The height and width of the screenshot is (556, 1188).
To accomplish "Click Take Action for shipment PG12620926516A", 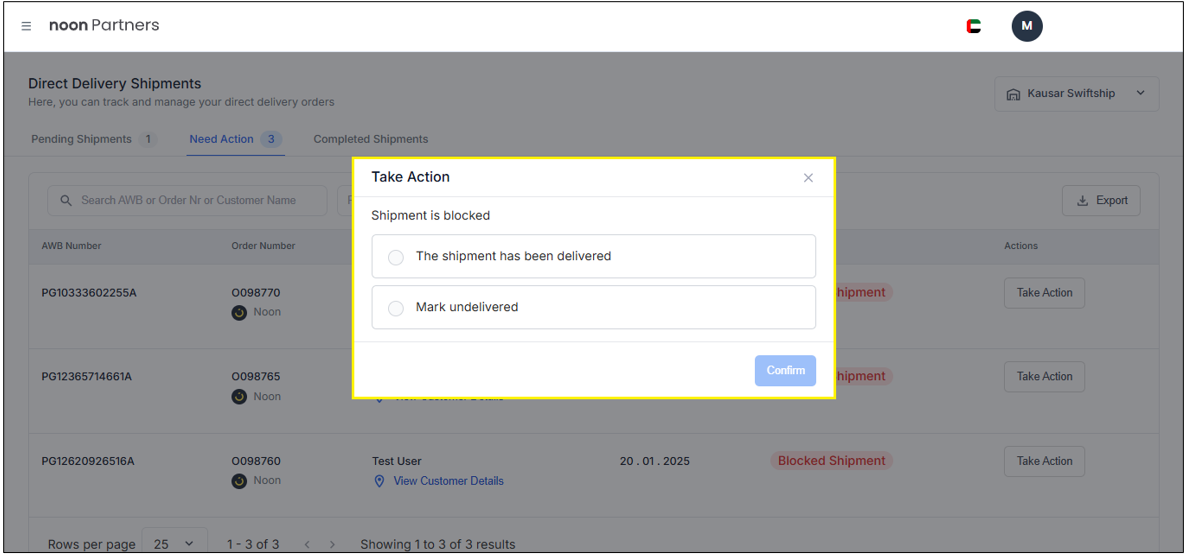I will (x=1044, y=461).
